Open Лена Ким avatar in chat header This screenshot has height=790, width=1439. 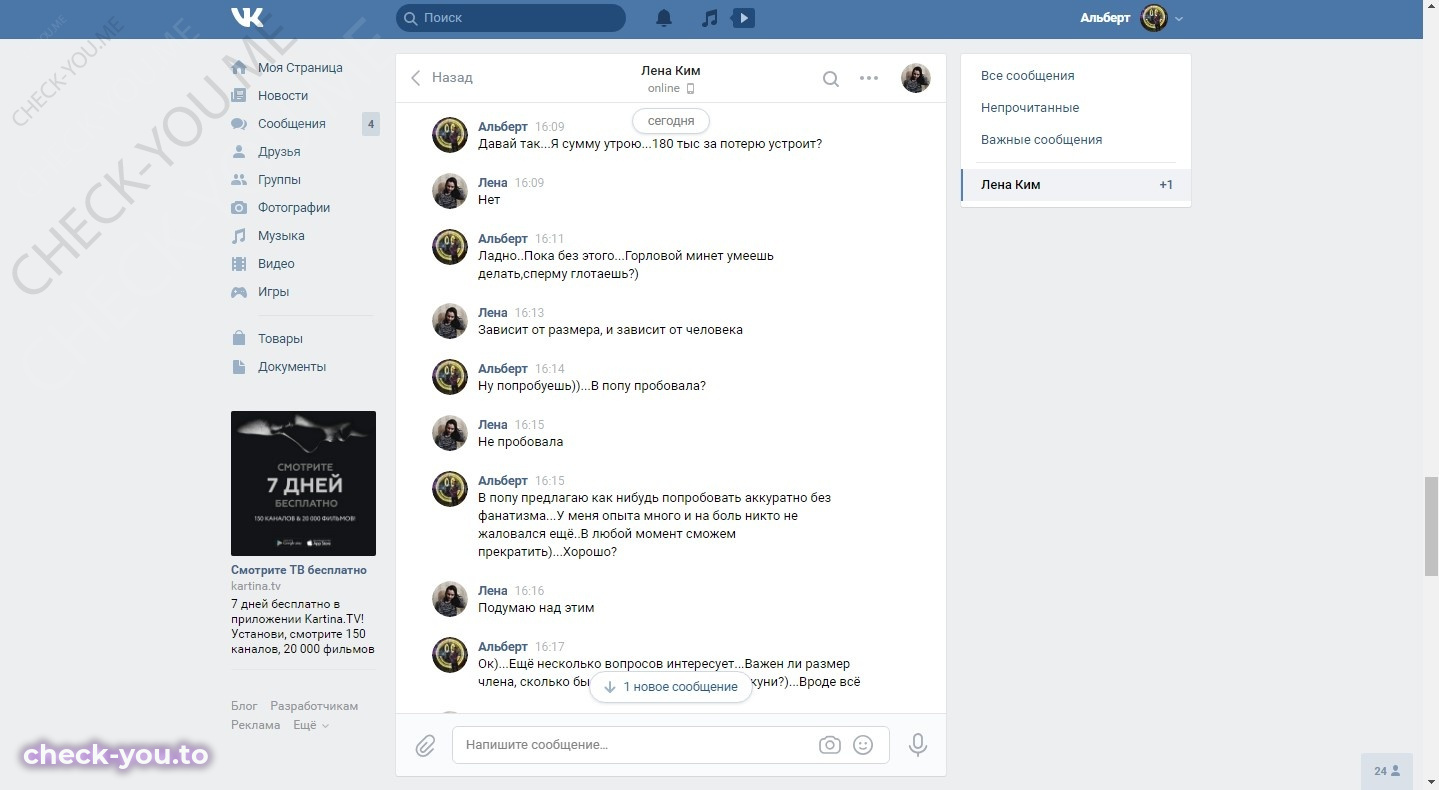916,78
